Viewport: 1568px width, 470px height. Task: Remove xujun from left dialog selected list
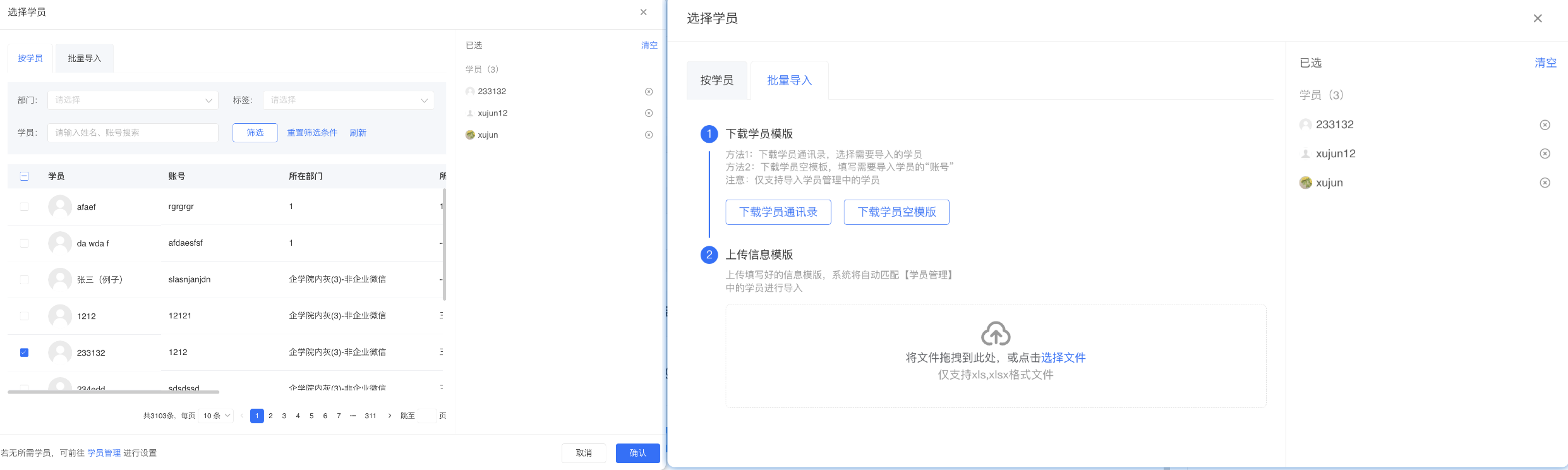click(x=649, y=135)
